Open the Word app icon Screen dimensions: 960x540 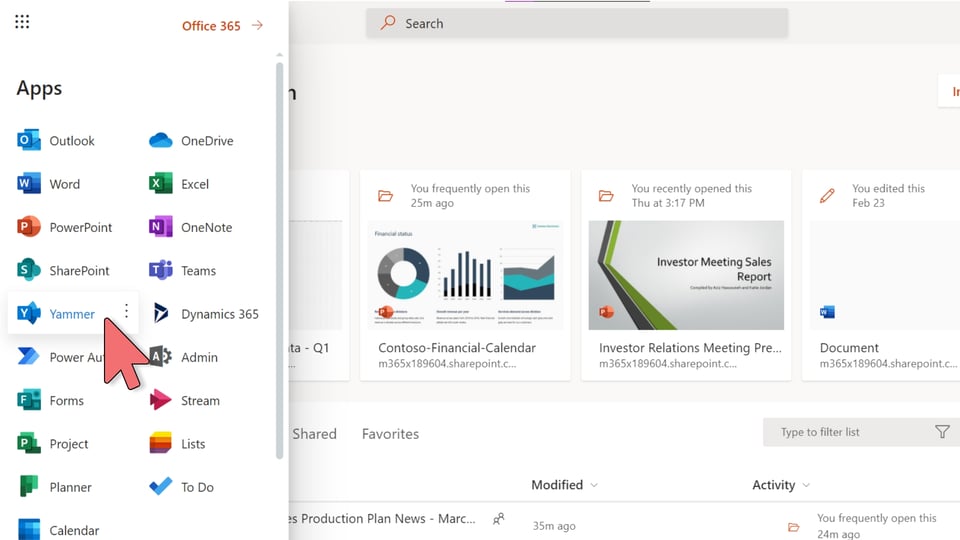click(28, 184)
